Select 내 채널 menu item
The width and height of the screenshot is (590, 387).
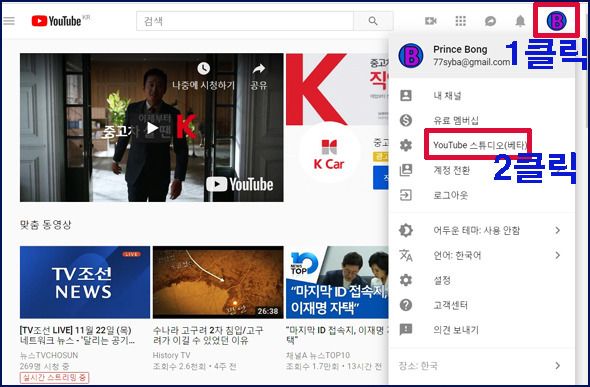pyautogui.click(x=482, y=96)
